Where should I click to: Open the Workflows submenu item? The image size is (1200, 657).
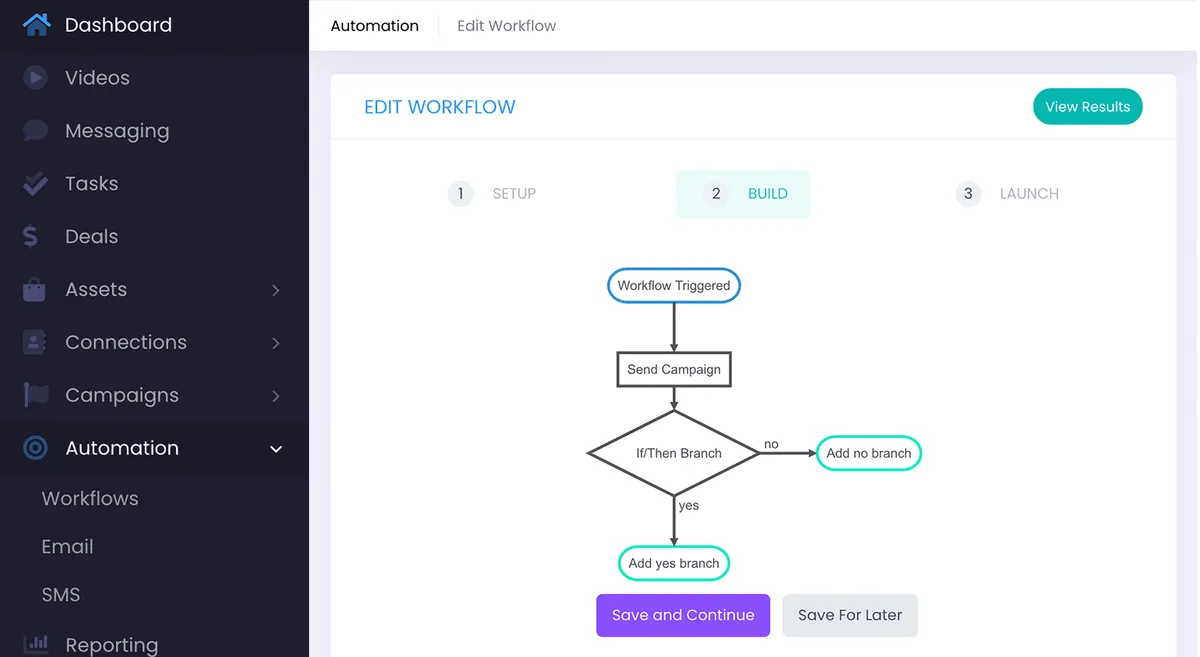pyautogui.click(x=90, y=499)
